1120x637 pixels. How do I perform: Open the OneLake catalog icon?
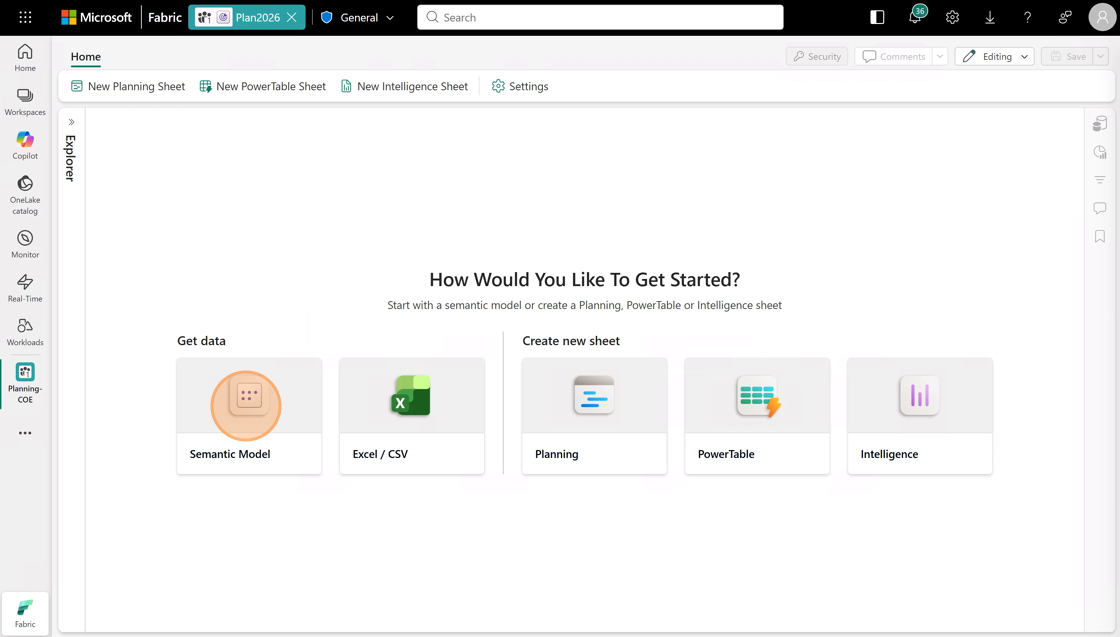pos(25,195)
